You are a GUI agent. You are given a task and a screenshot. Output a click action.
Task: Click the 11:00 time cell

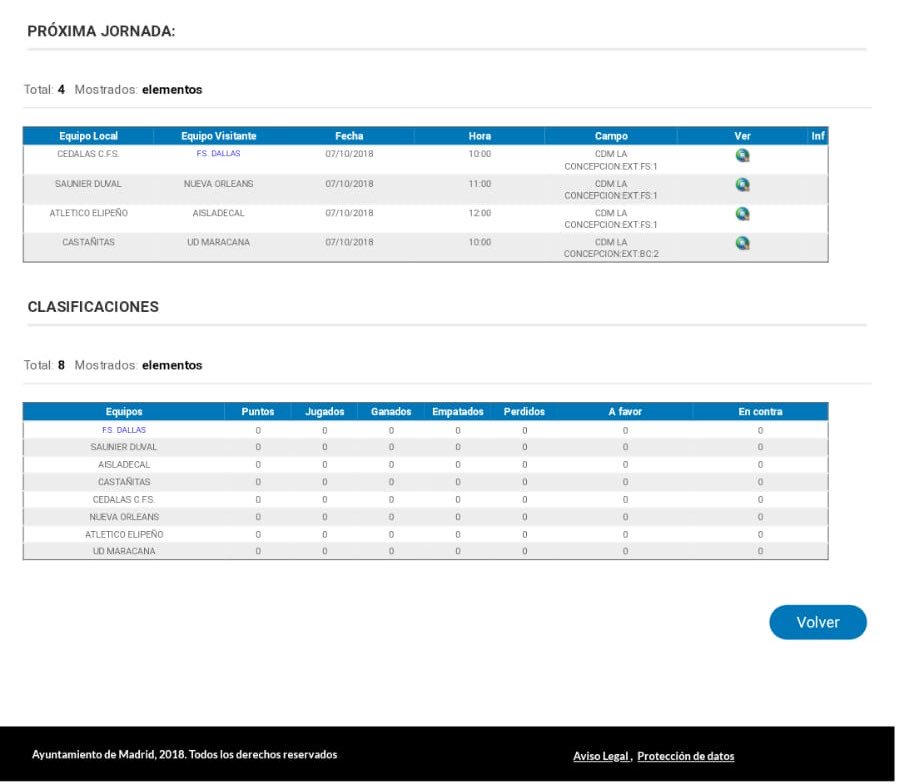pos(480,184)
